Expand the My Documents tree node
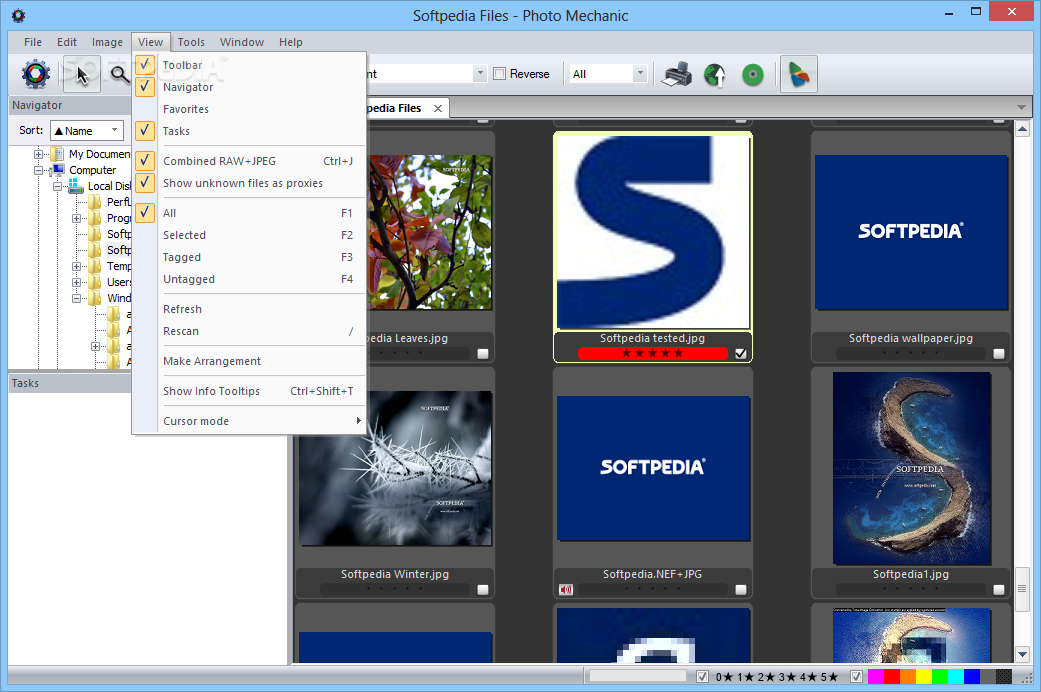The image size is (1041, 692). 39,154
